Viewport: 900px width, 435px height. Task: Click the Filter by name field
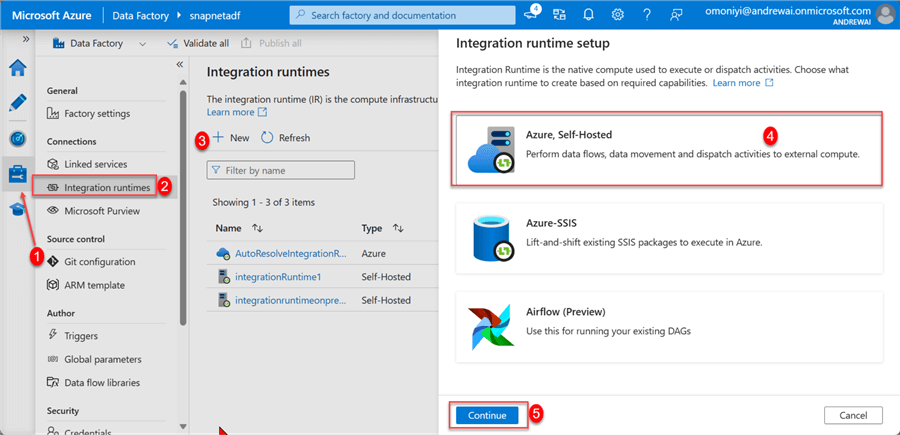point(281,170)
